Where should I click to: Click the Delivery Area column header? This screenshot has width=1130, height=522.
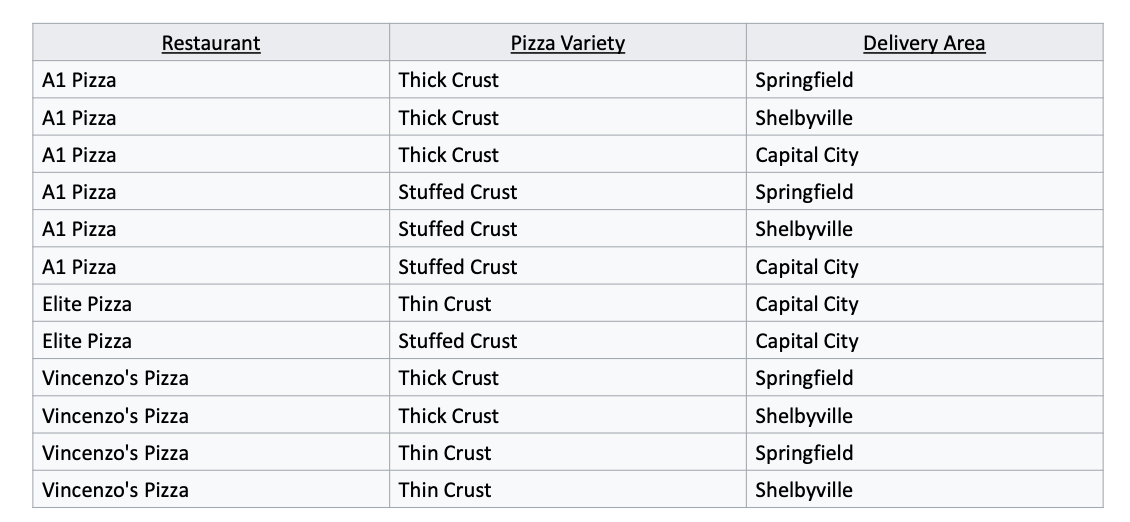(925, 43)
